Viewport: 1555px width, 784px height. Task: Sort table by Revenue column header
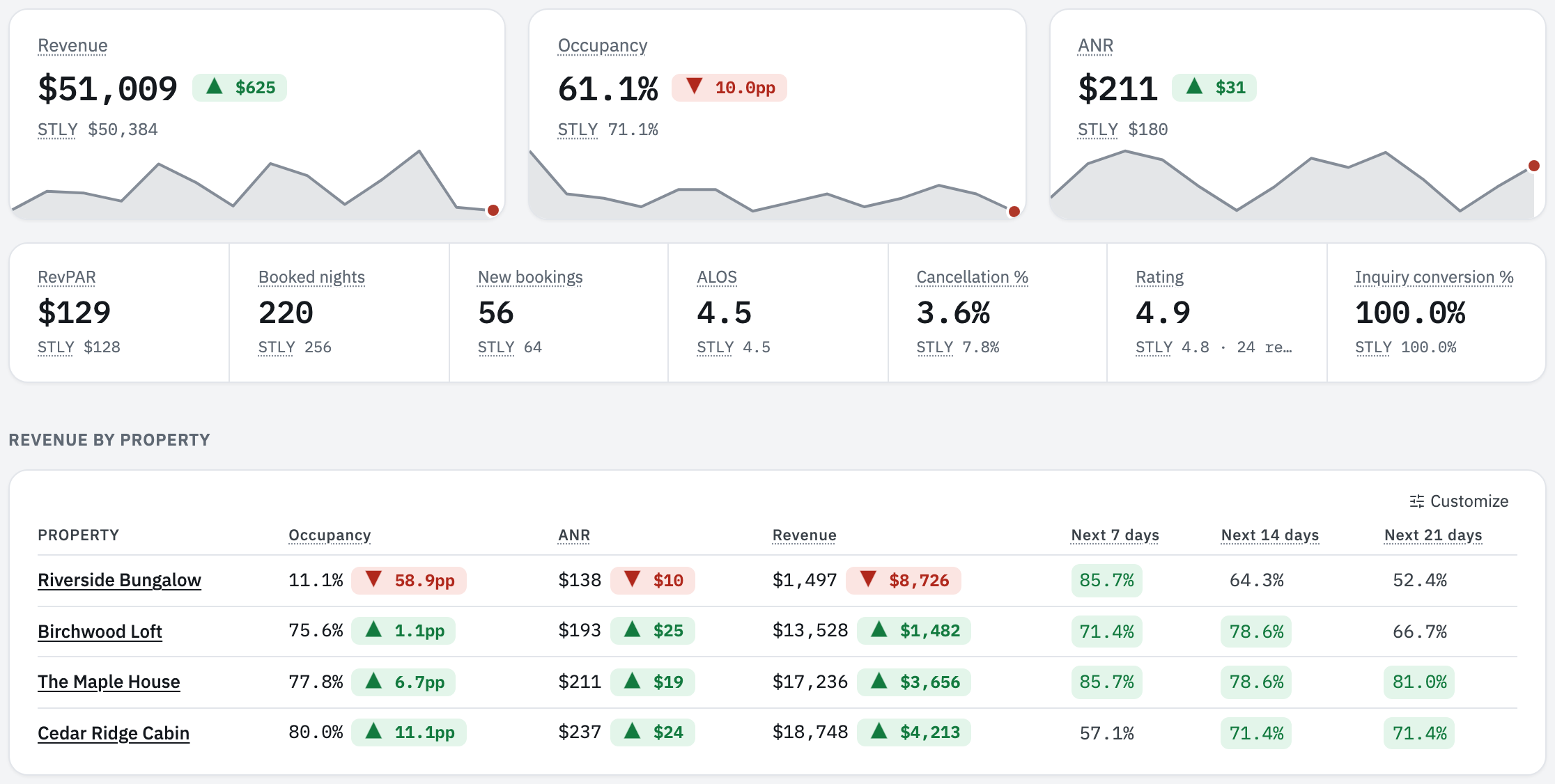click(x=804, y=535)
